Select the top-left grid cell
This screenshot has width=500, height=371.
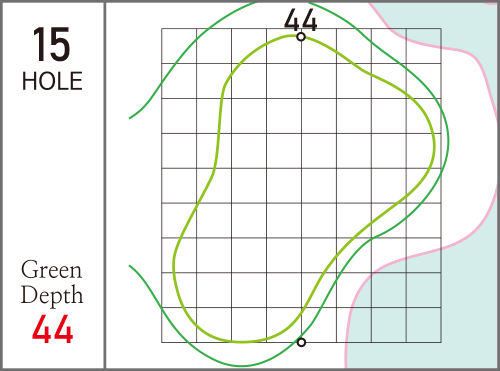coord(179,46)
